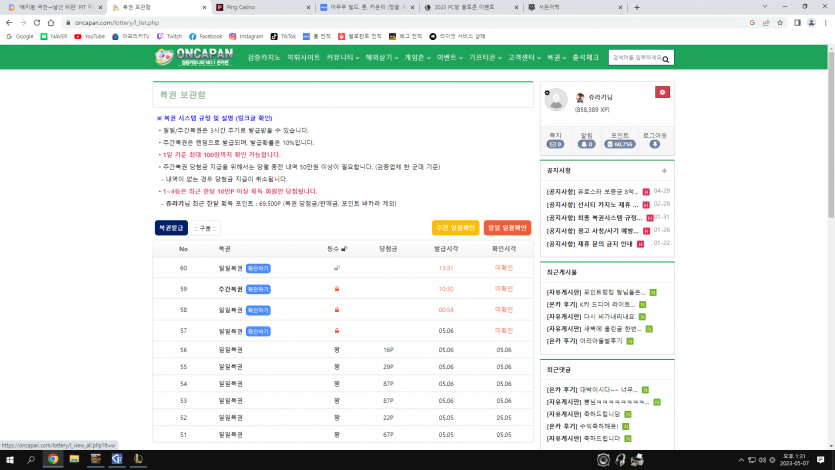
Task: Expand the 커뮤니티 dropdown menu
Action: 343,57
